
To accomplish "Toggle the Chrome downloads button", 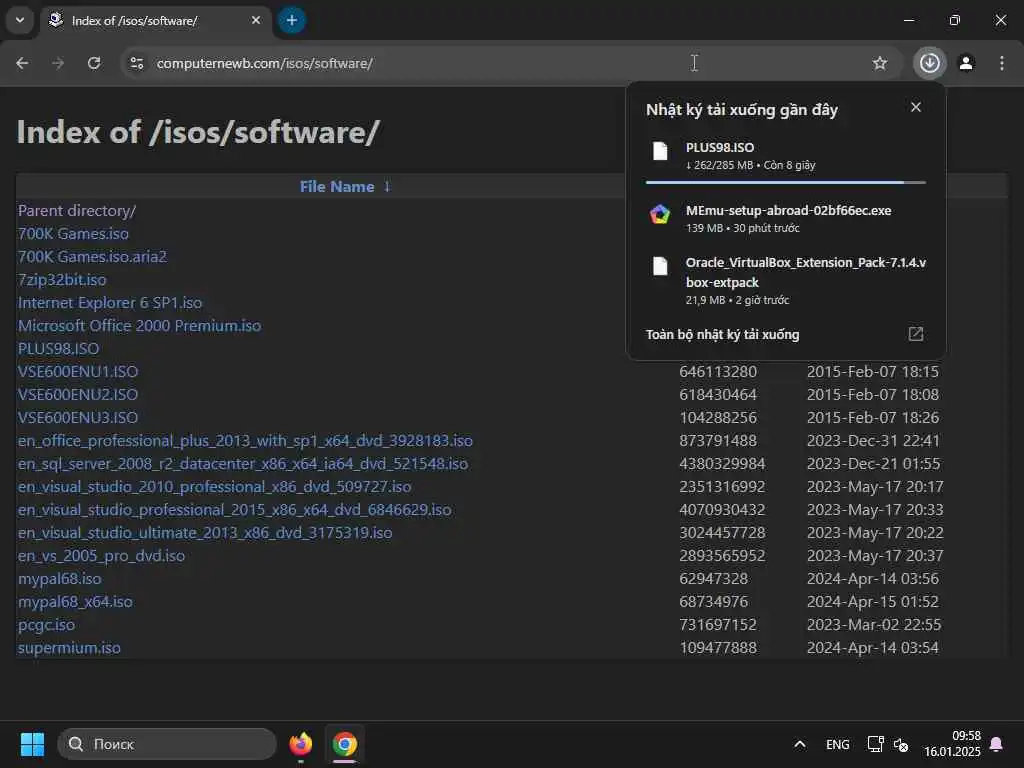I will pyautogui.click(x=929, y=63).
